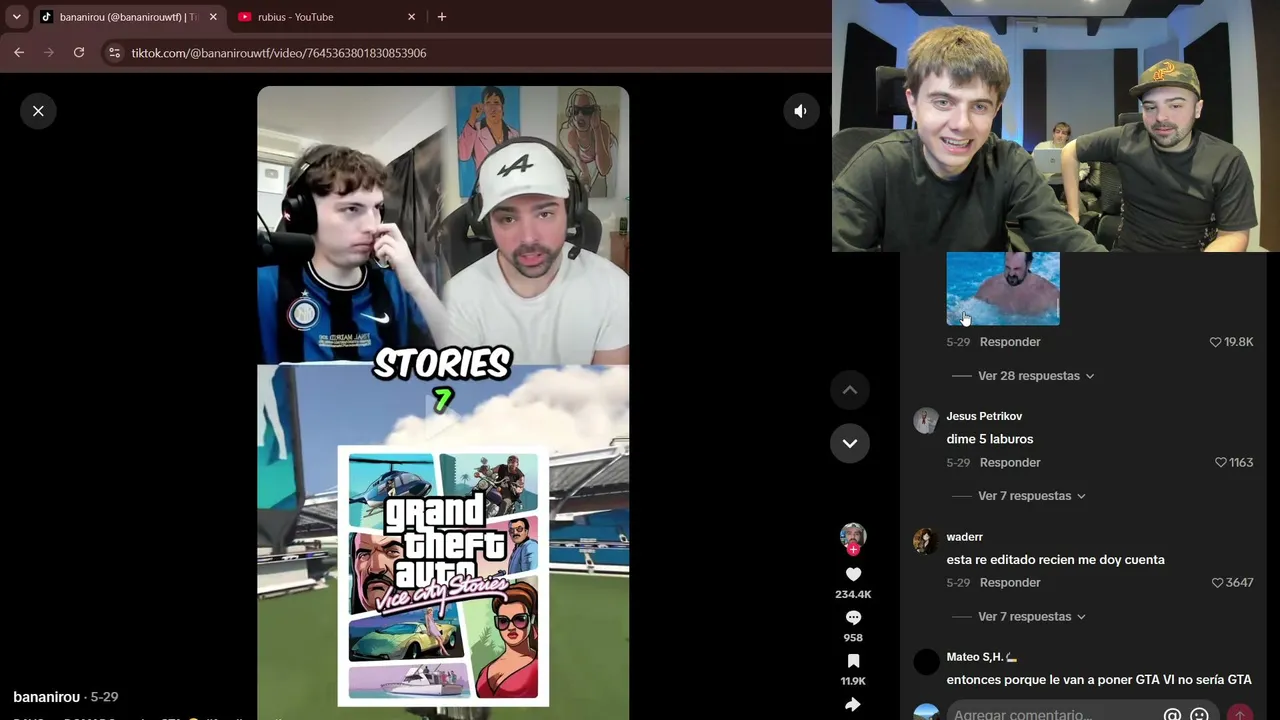This screenshot has height=720, width=1280.
Task: Close the bananirou TikTok tab
Action: [x=212, y=17]
